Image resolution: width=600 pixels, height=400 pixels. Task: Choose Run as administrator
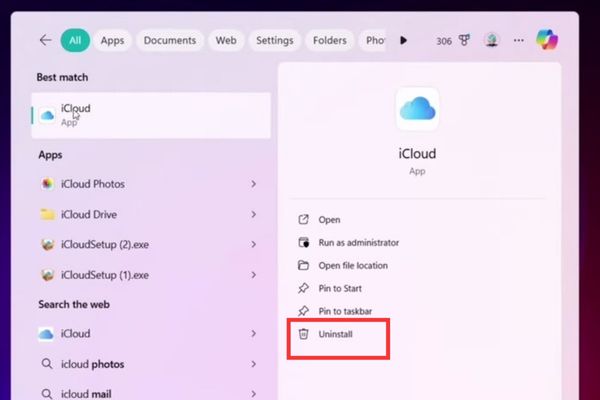[x=358, y=242]
